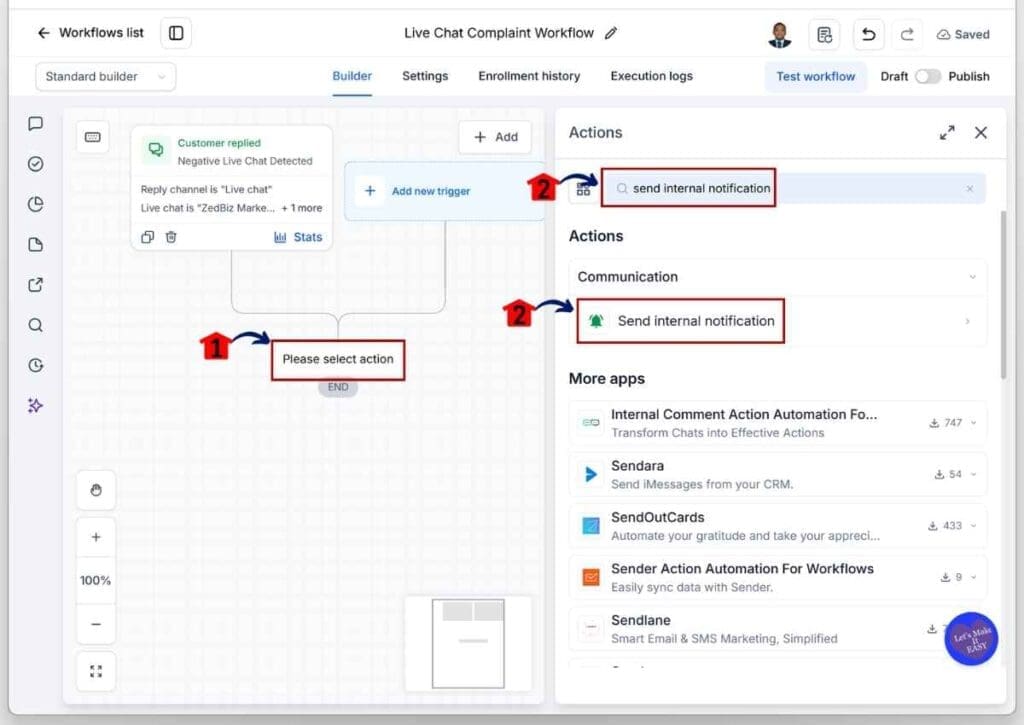Open the search sidebar icon
1024x725 pixels.
[36, 325]
